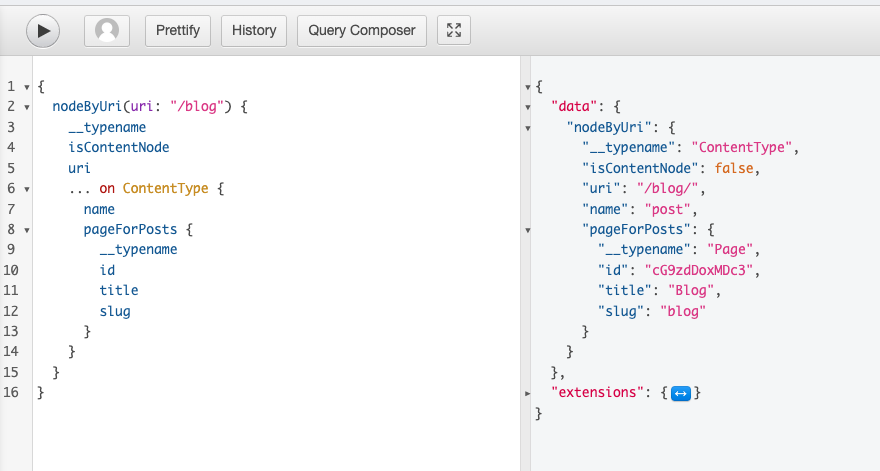The image size is (880, 471).
Task: Click the nodeByUri field name in query
Action: point(87,107)
